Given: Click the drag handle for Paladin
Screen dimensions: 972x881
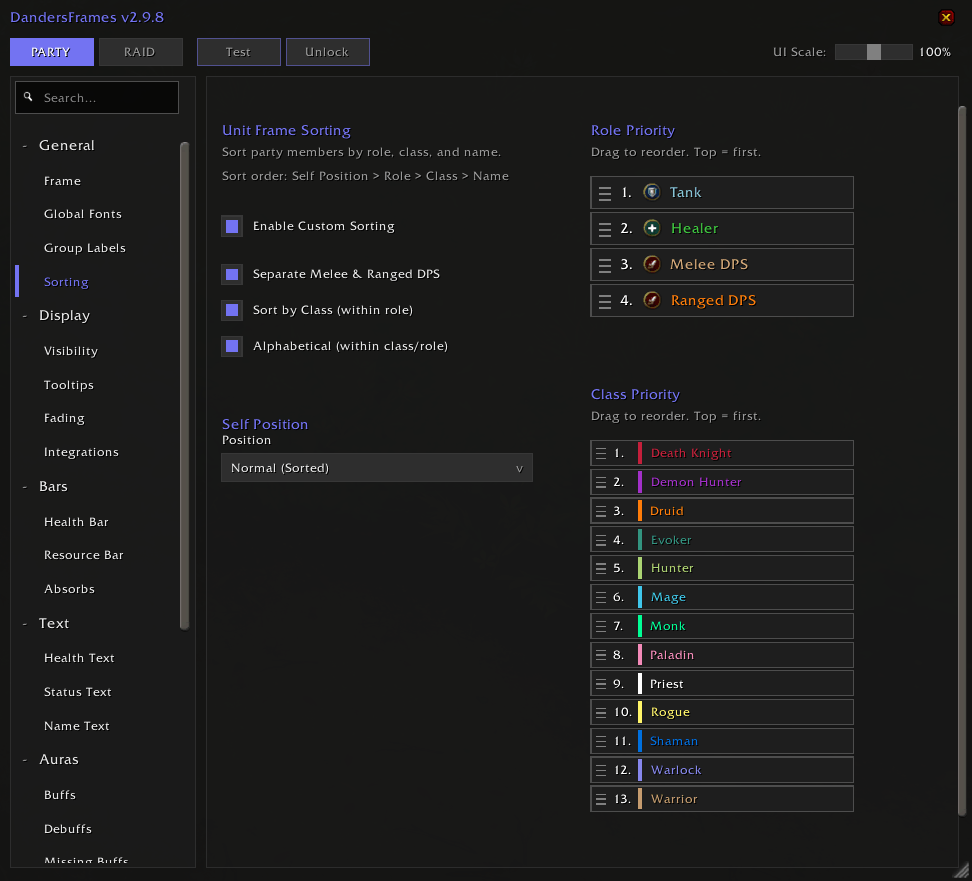Looking at the screenshot, I should coord(601,655).
